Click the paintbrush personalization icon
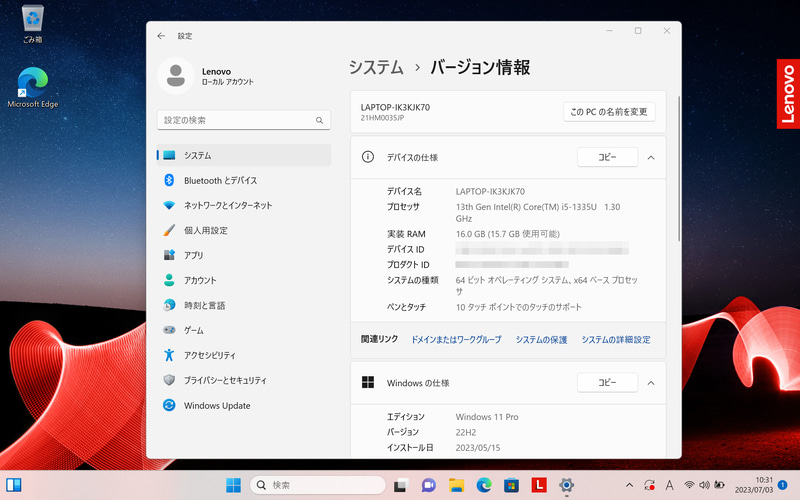This screenshot has height=500, width=800. point(169,230)
